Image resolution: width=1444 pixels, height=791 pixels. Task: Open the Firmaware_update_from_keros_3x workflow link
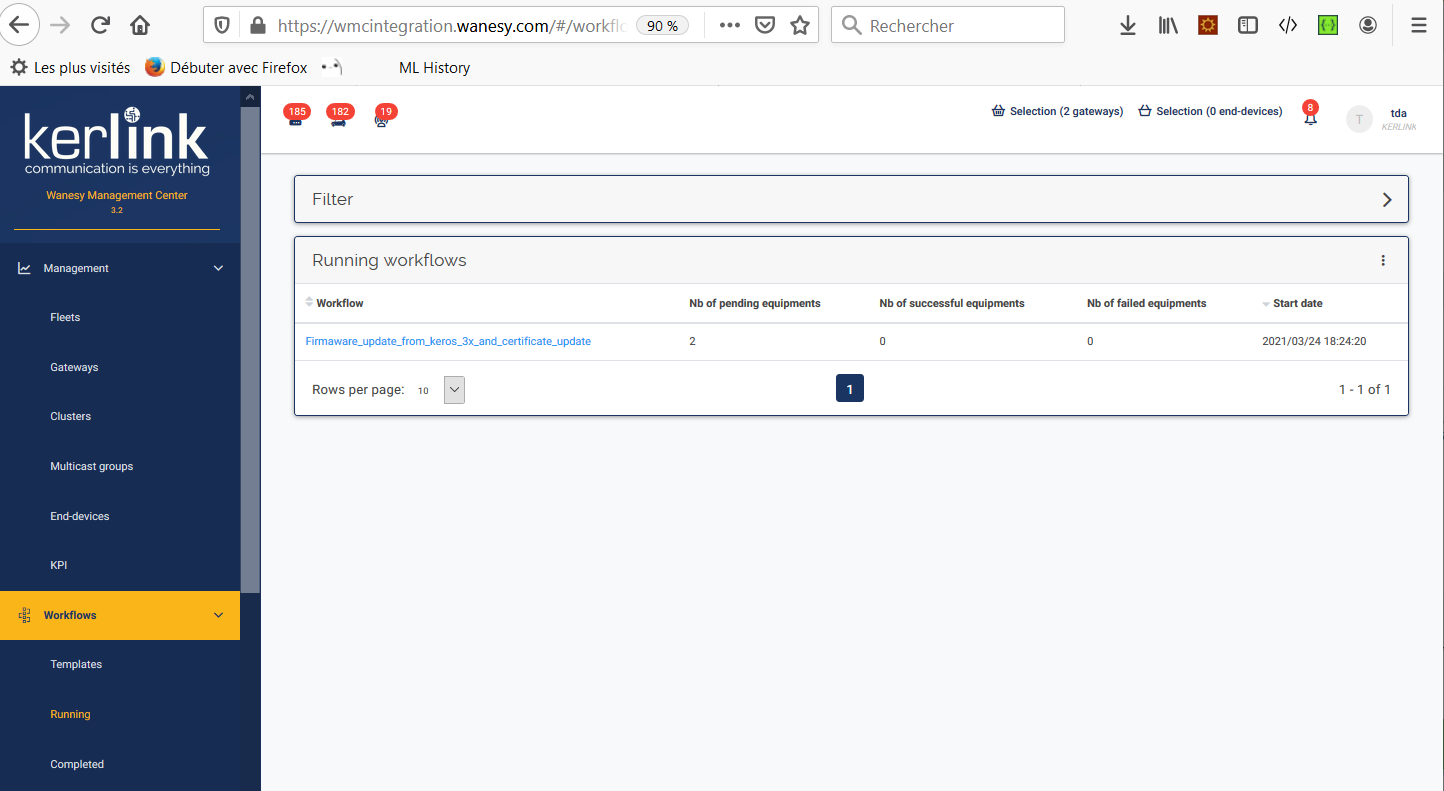(x=447, y=340)
